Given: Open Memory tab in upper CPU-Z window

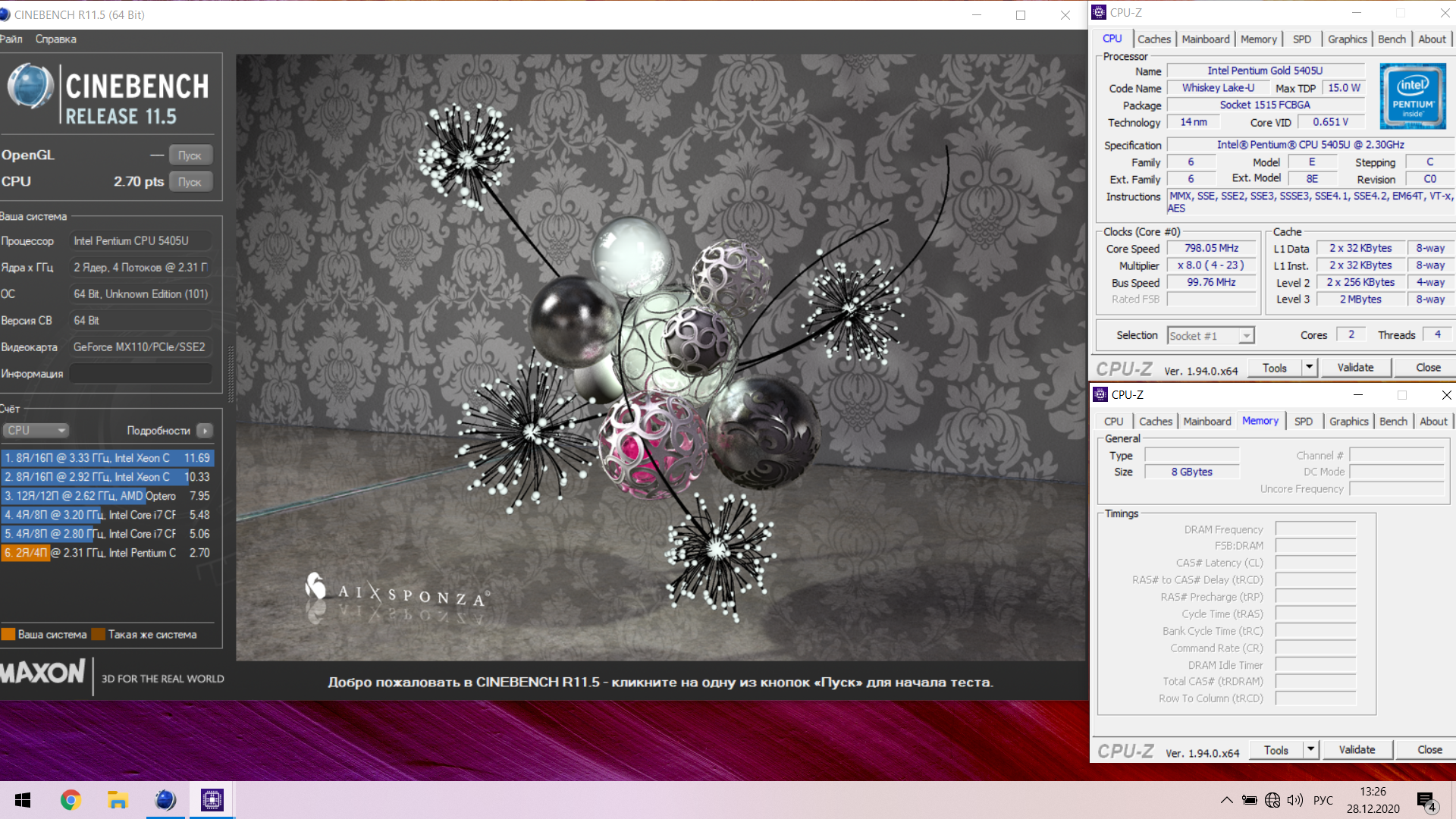Looking at the screenshot, I should 1259,39.
